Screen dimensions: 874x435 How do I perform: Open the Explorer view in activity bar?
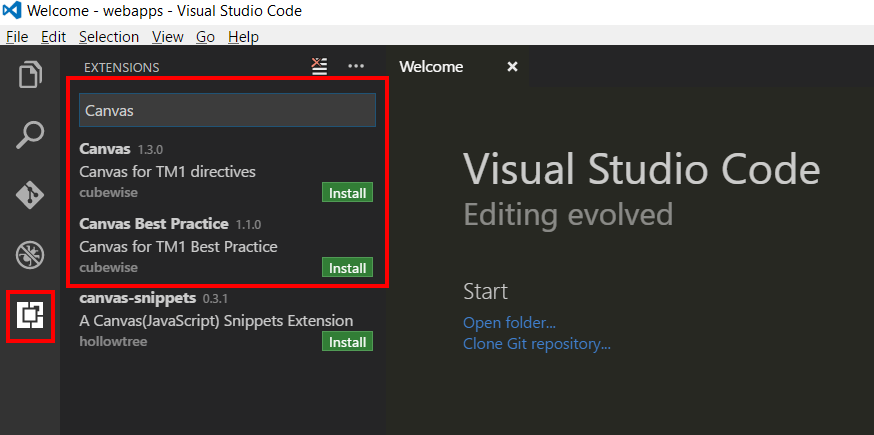click(x=30, y=75)
